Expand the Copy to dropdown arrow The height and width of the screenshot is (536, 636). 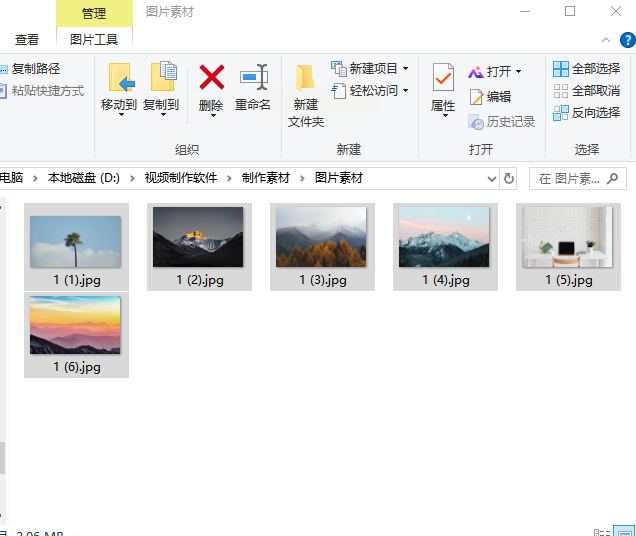pos(163,115)
